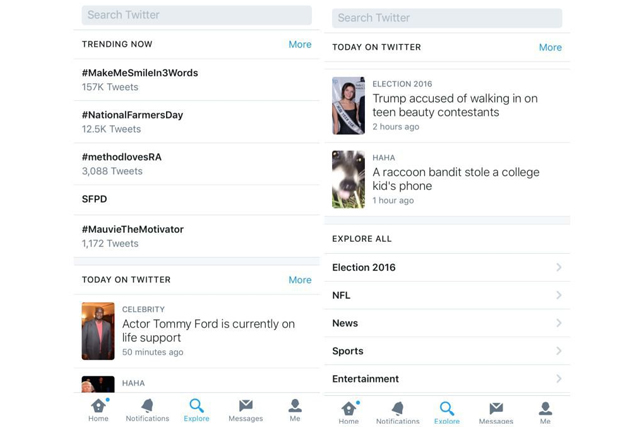Open Notifications bell in right screen
642x427 pixels.
[398, 408]
